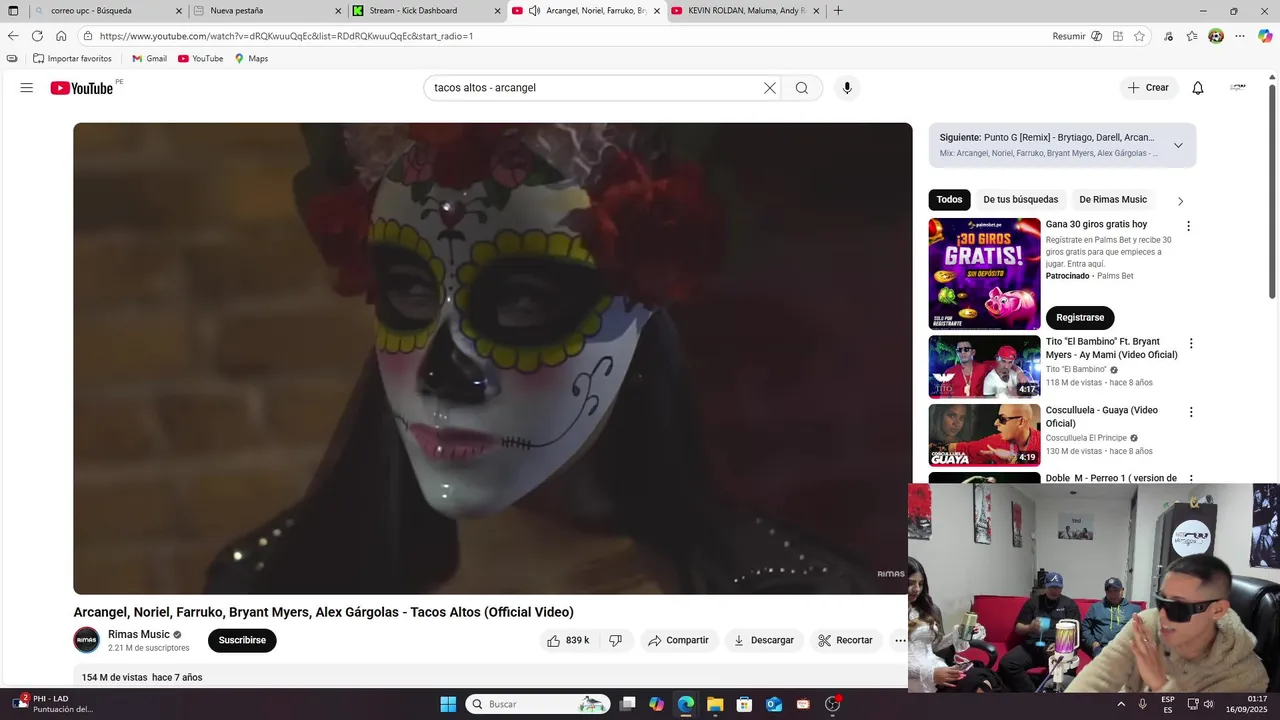Switch to the KEVIN ROLDAN, Maluma tab
The height and width of the screenshot is (720, 1280).
745,11
